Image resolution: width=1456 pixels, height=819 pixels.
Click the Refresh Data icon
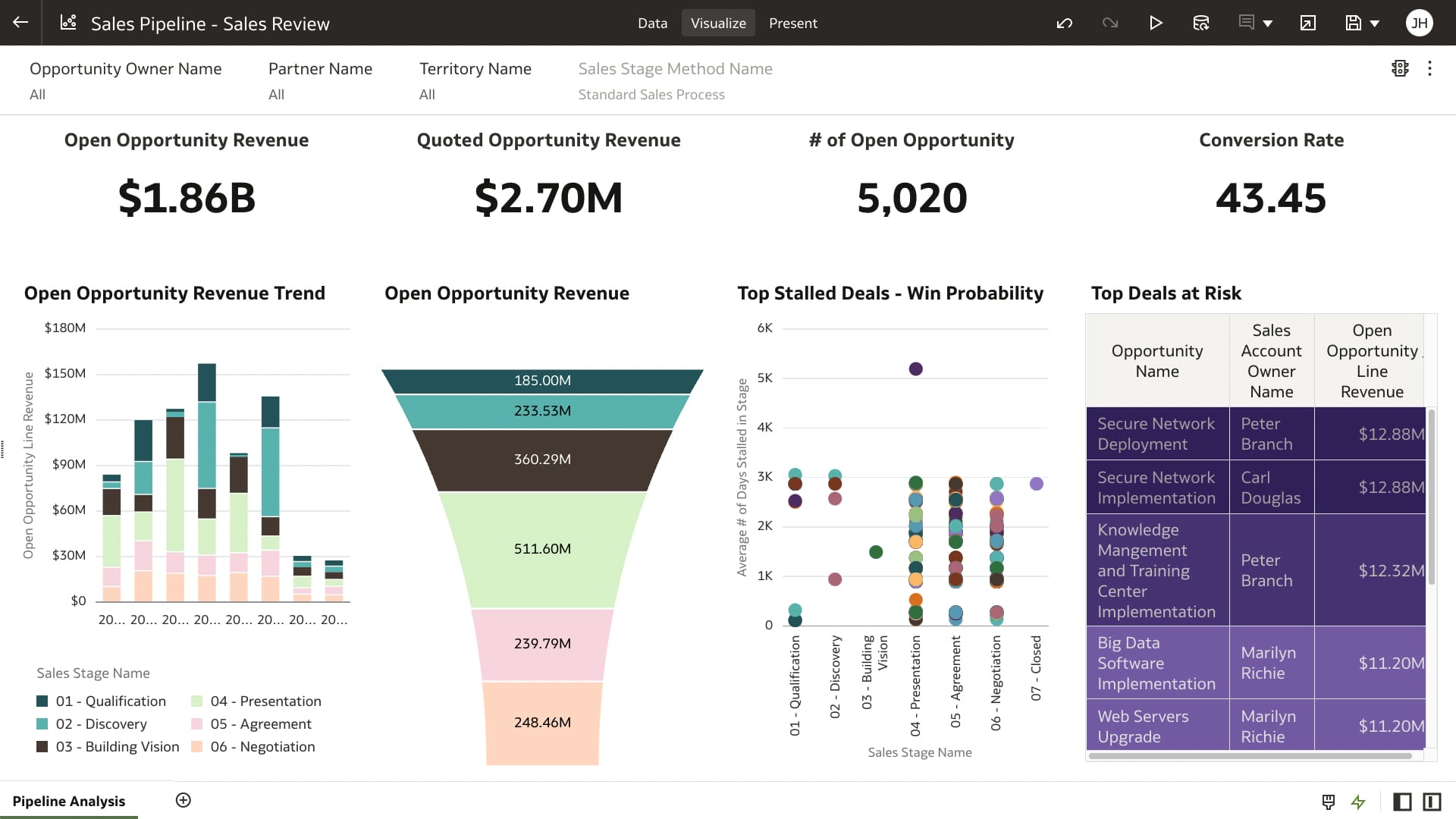1201,23
